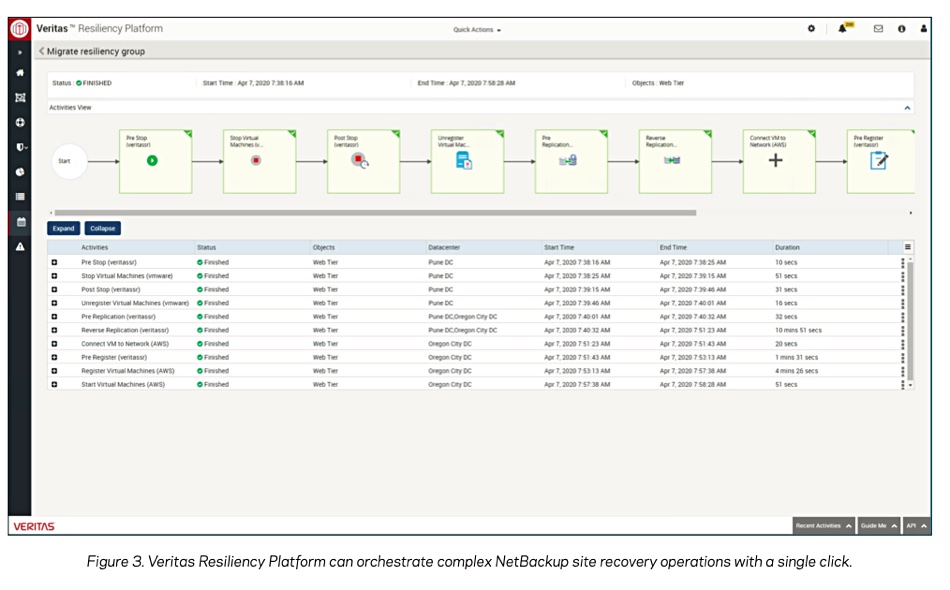Expand the Pre Stop (veritassr) activity row
The image size is (950, 590).
click(x=54, y=262)
